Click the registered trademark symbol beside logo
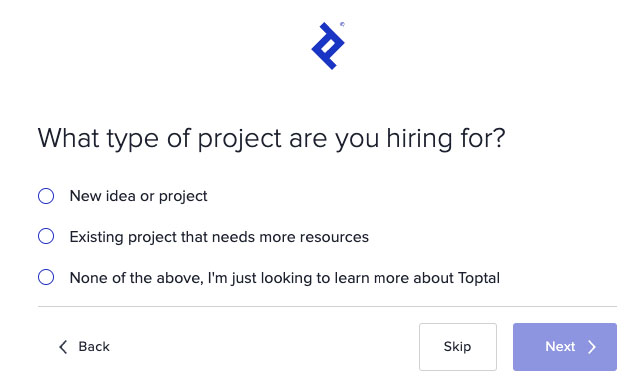Image resolution: width=641 pixels, height=386 pixels. pos(343,24)
